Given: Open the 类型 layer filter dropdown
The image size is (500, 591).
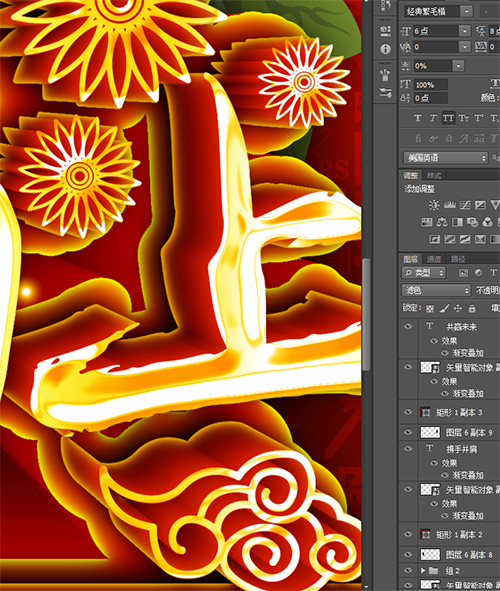Looking at the screenshot, I should click(424, 273).
